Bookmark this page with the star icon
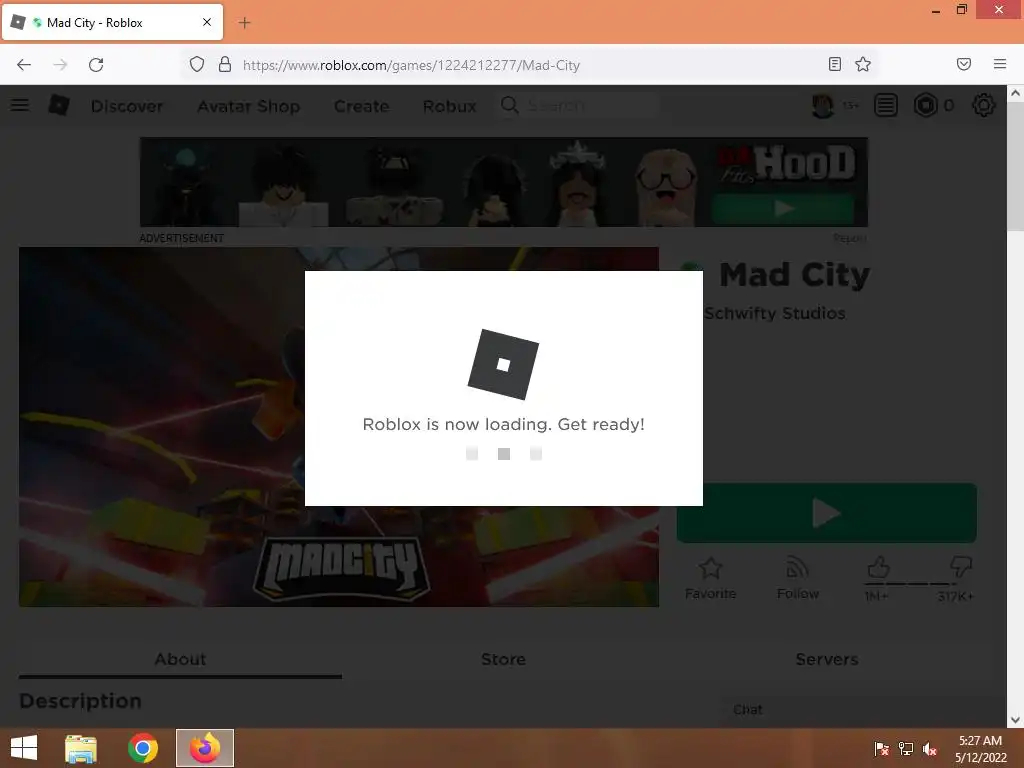Viewport: 1024px width, 768px height. [863, 64]
